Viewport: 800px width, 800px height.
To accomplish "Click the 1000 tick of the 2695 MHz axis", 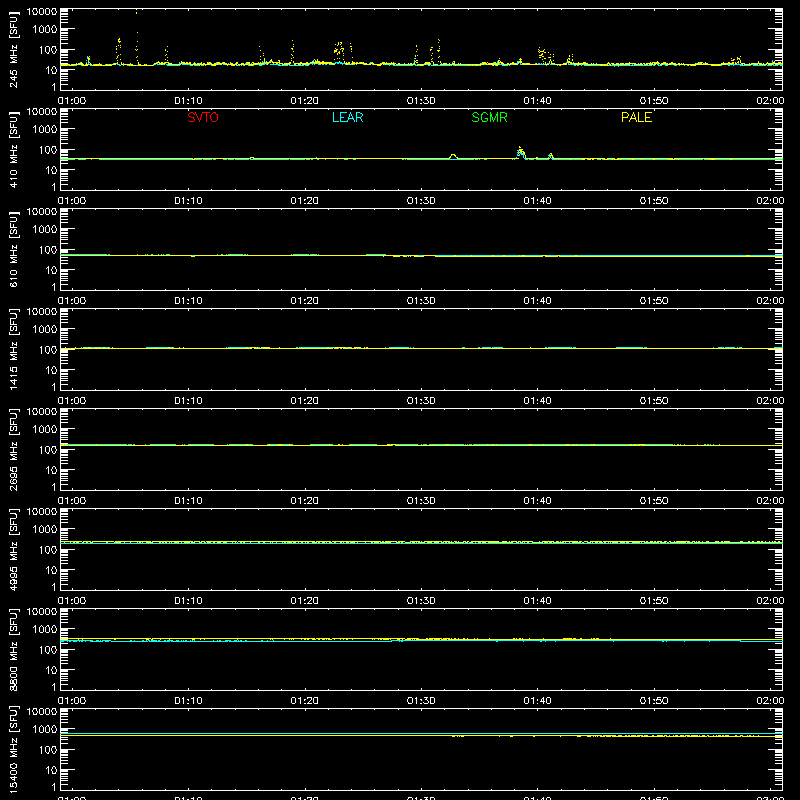I will (x=45, y=430).
